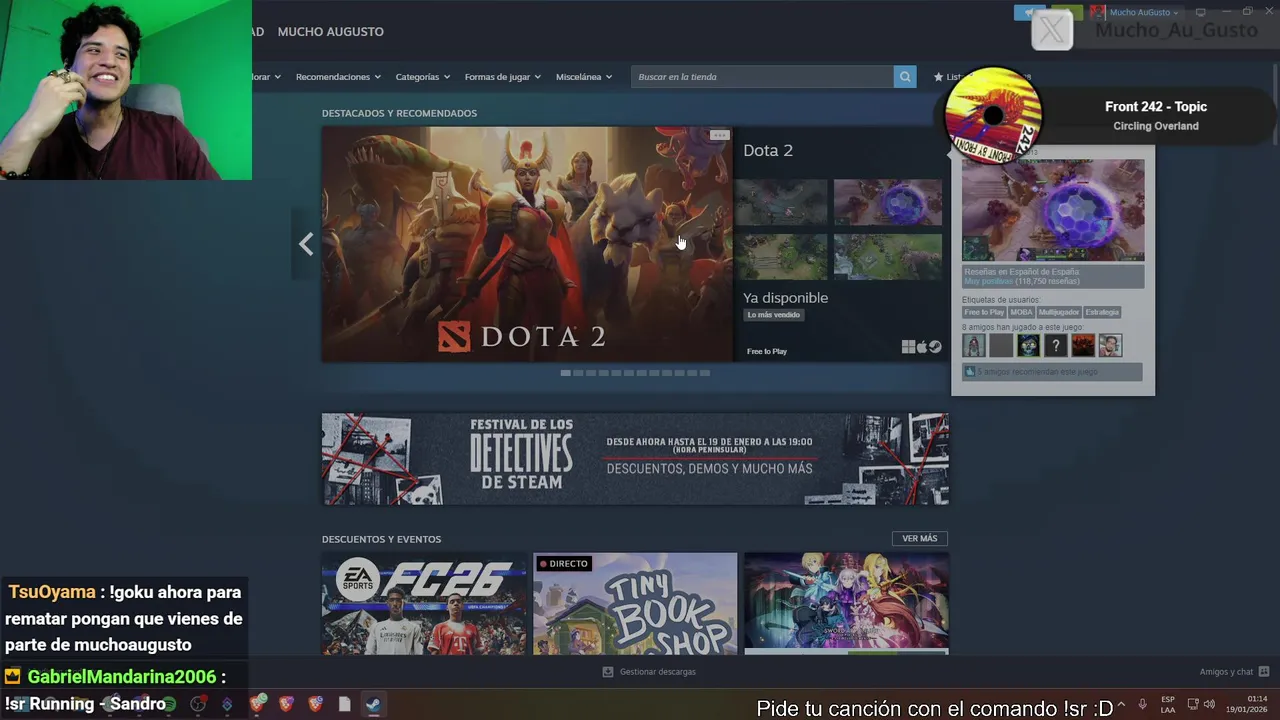This screenshot has height=720, width=1280.
Task: Open the Amigos y chat icon
Action: pyautogui.click(x=1264, y=672)
